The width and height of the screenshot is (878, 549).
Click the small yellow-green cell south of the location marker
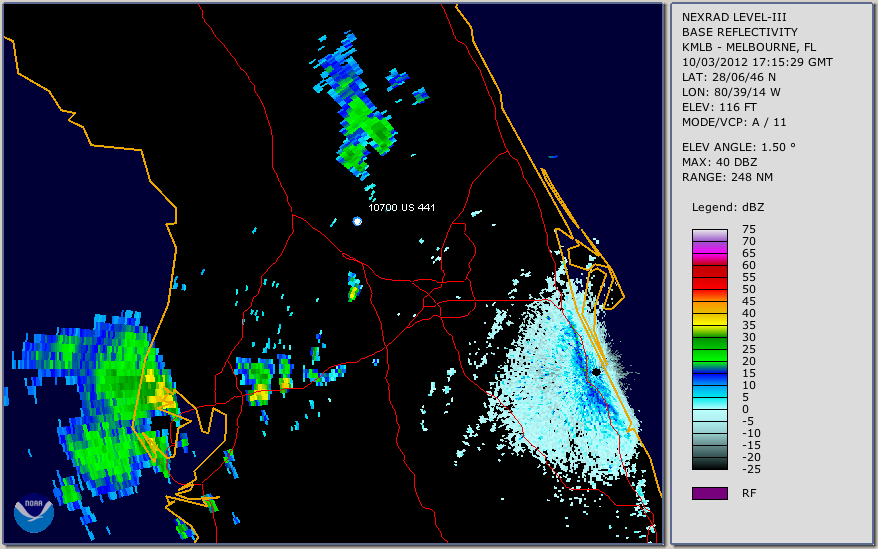coord(354,287)
